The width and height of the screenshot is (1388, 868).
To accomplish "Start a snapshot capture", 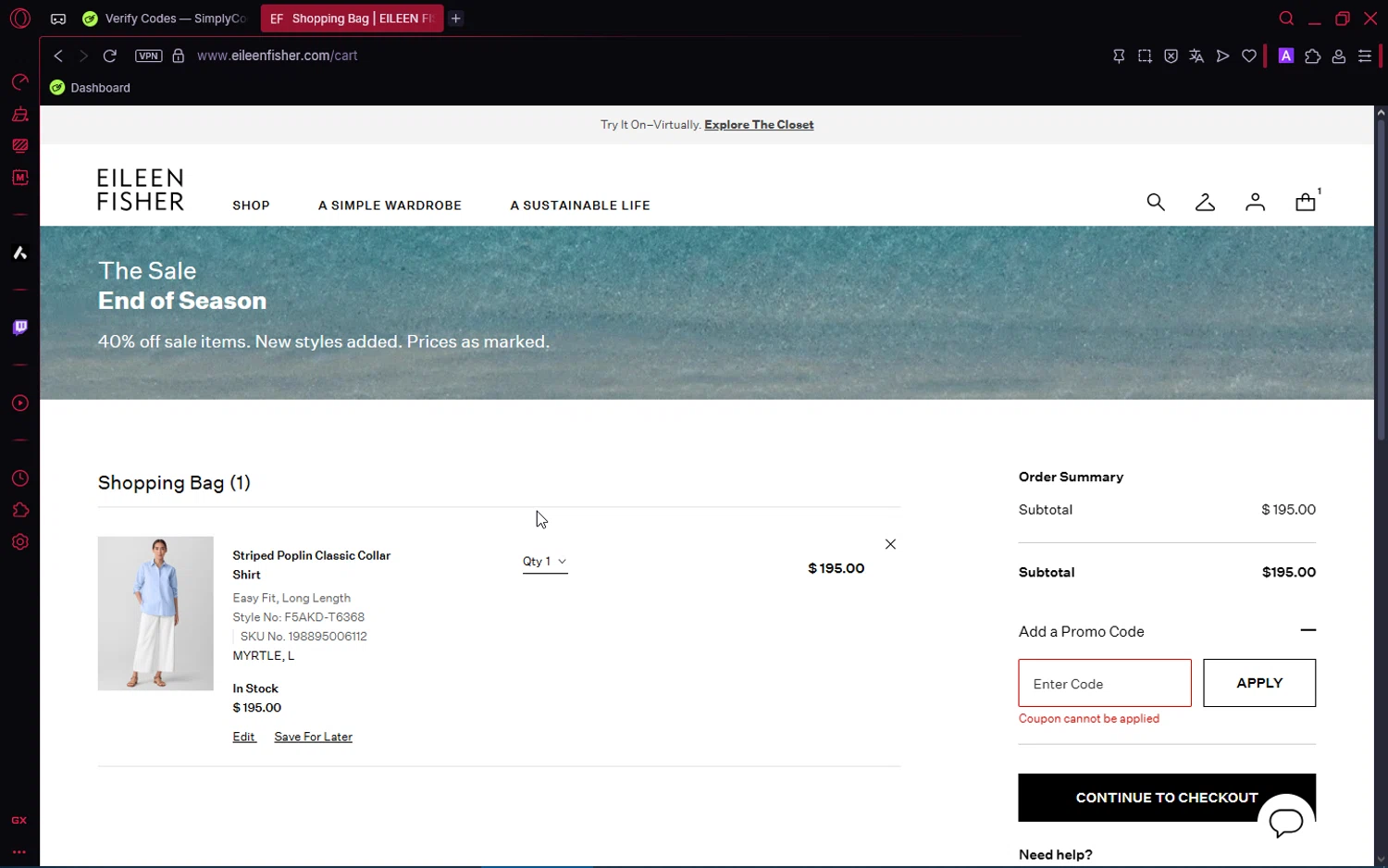I will tap(1145, 56).
